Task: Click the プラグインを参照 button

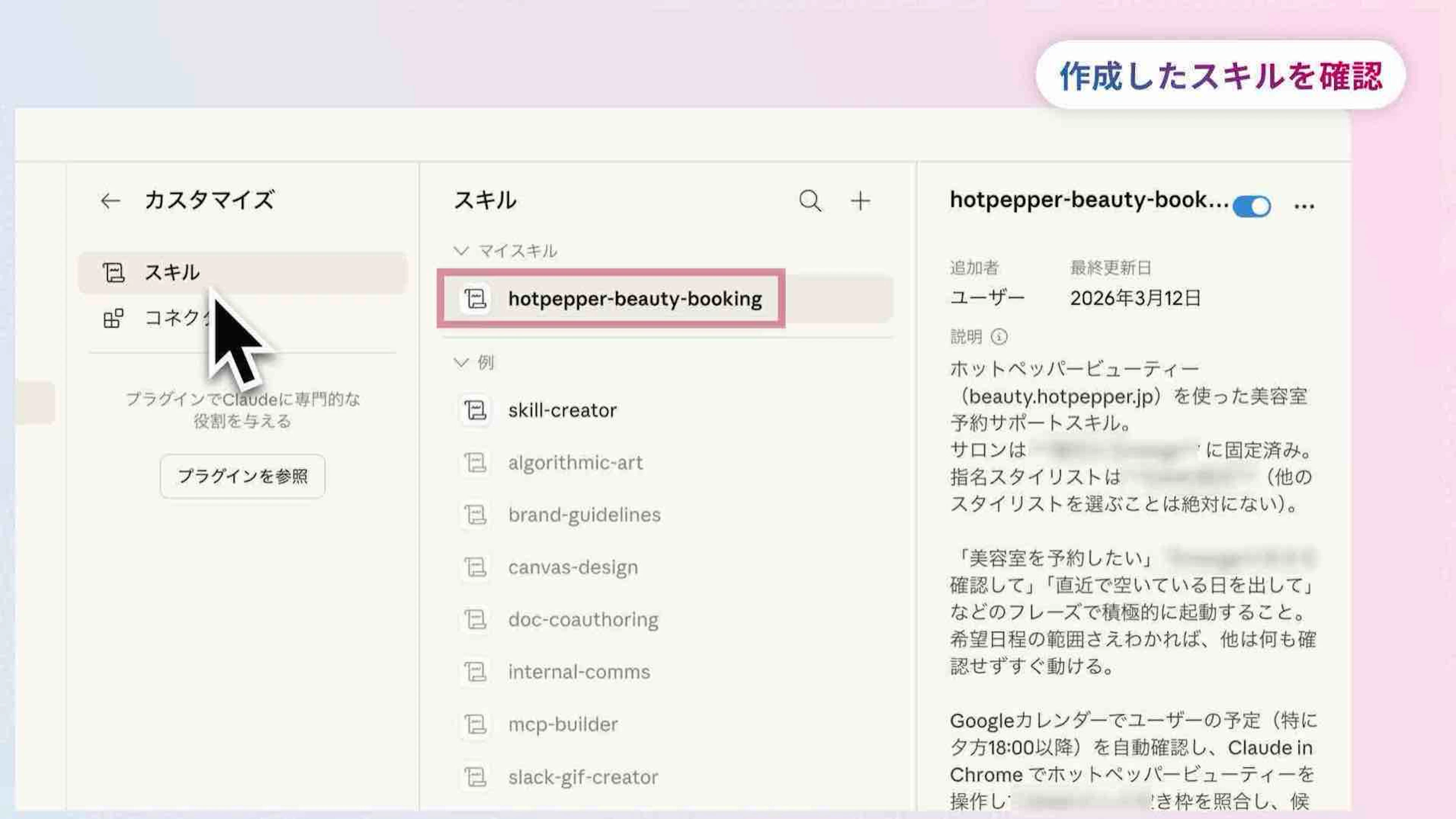Action: click(242, 476)
